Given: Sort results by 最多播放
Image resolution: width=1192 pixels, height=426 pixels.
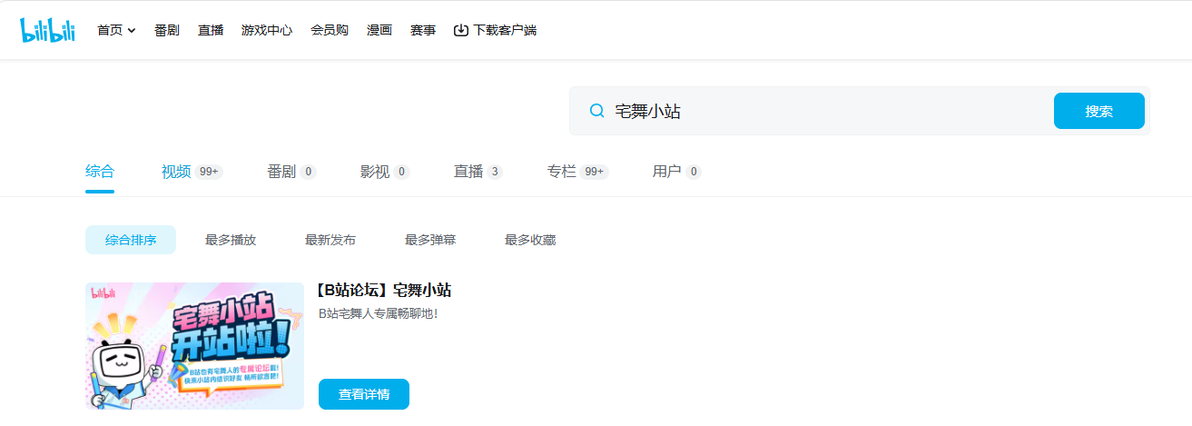Looking at the screenshot, I should pos(230,240).
